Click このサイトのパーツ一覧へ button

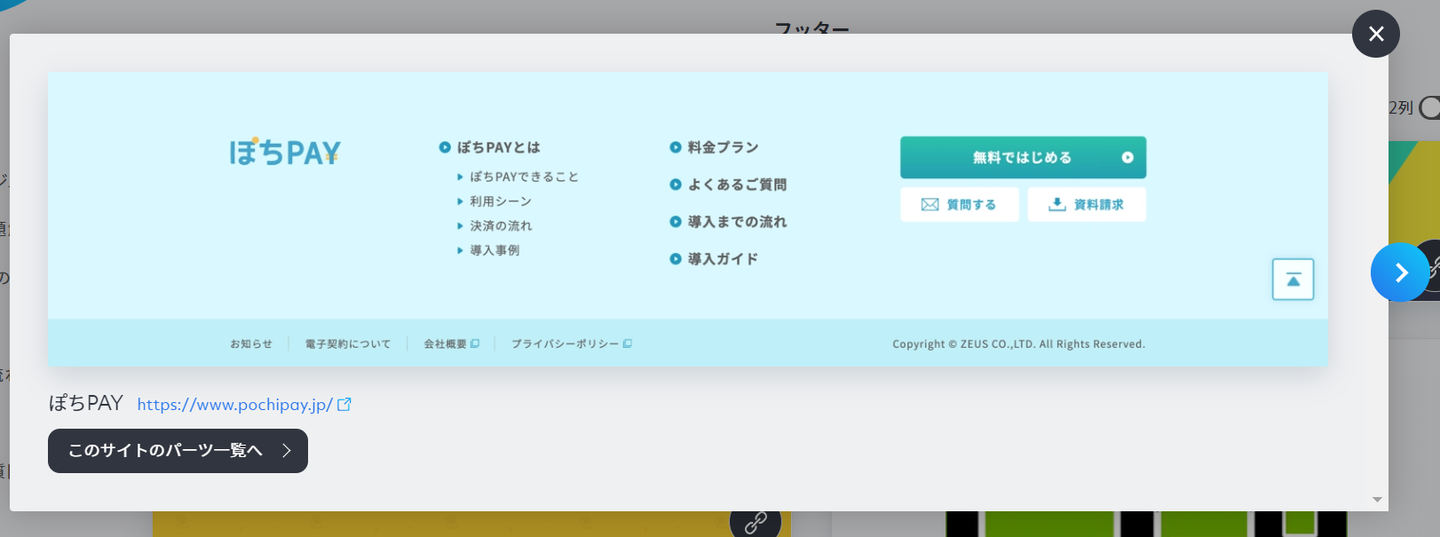coord(178,451)
